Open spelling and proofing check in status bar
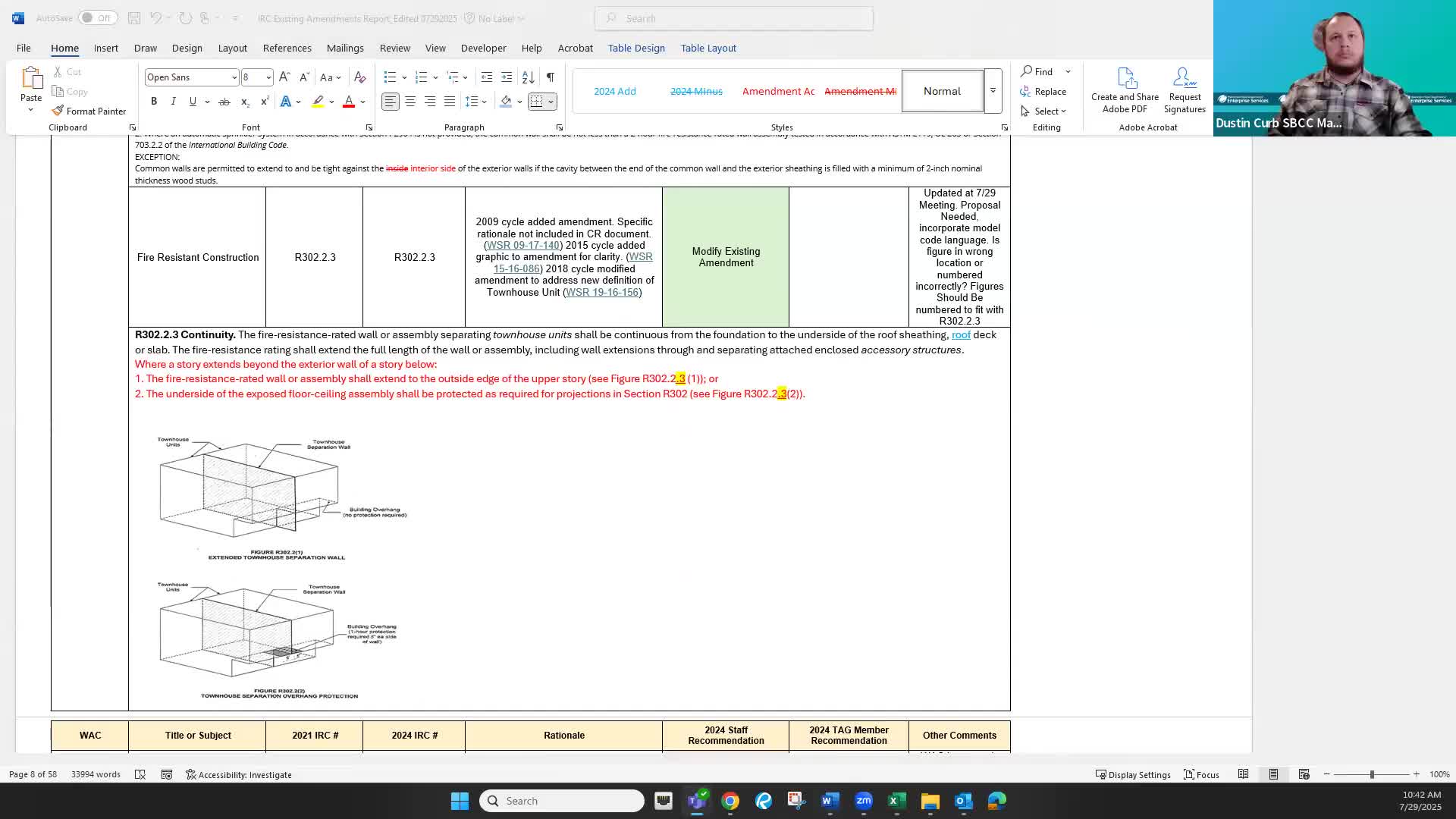Image resolution: width=1456 pixels, height=819 pixels. (140, 774)
